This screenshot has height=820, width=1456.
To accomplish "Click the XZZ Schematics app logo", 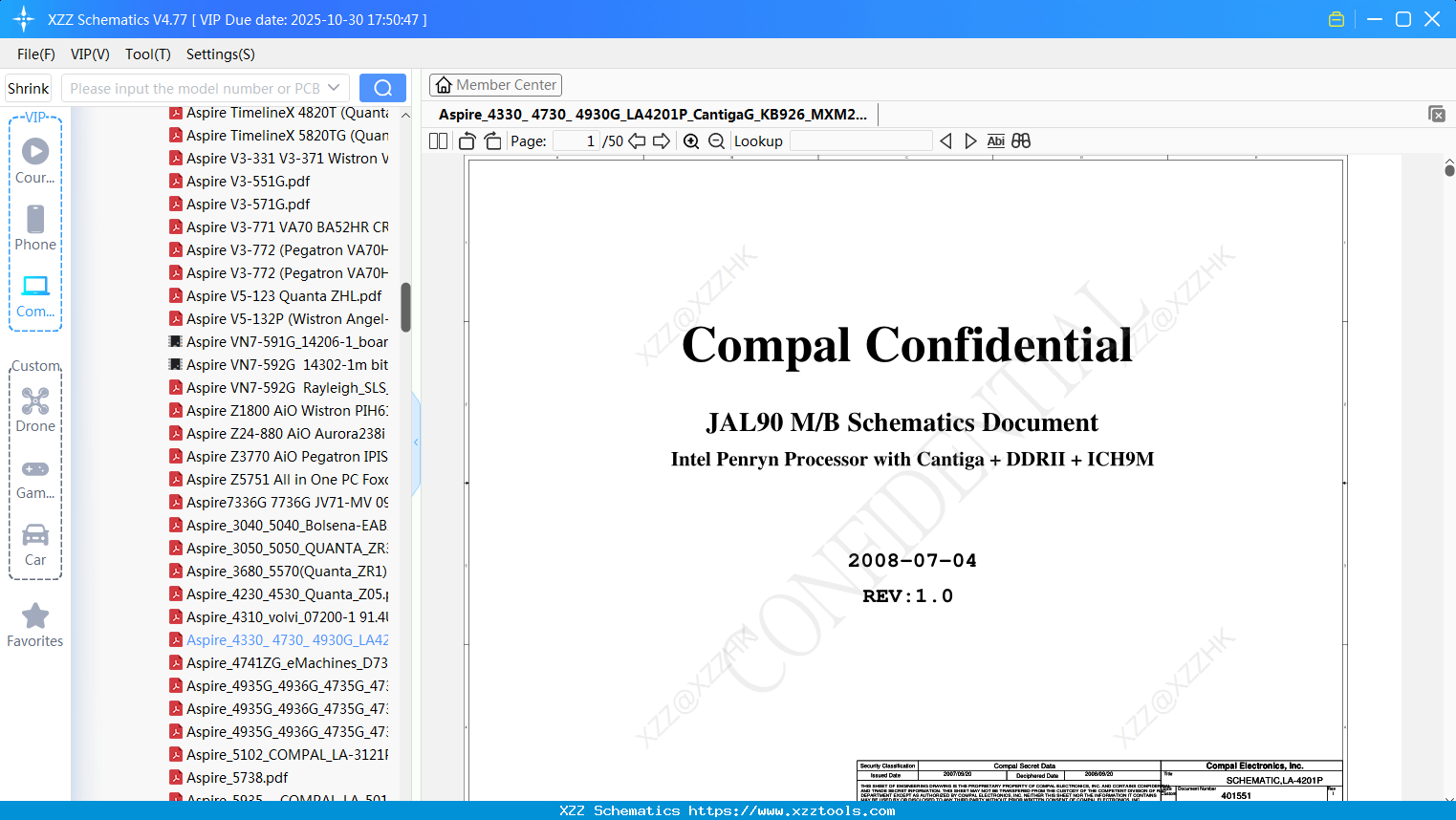I will pyautogui.click(x=24, y=19).
